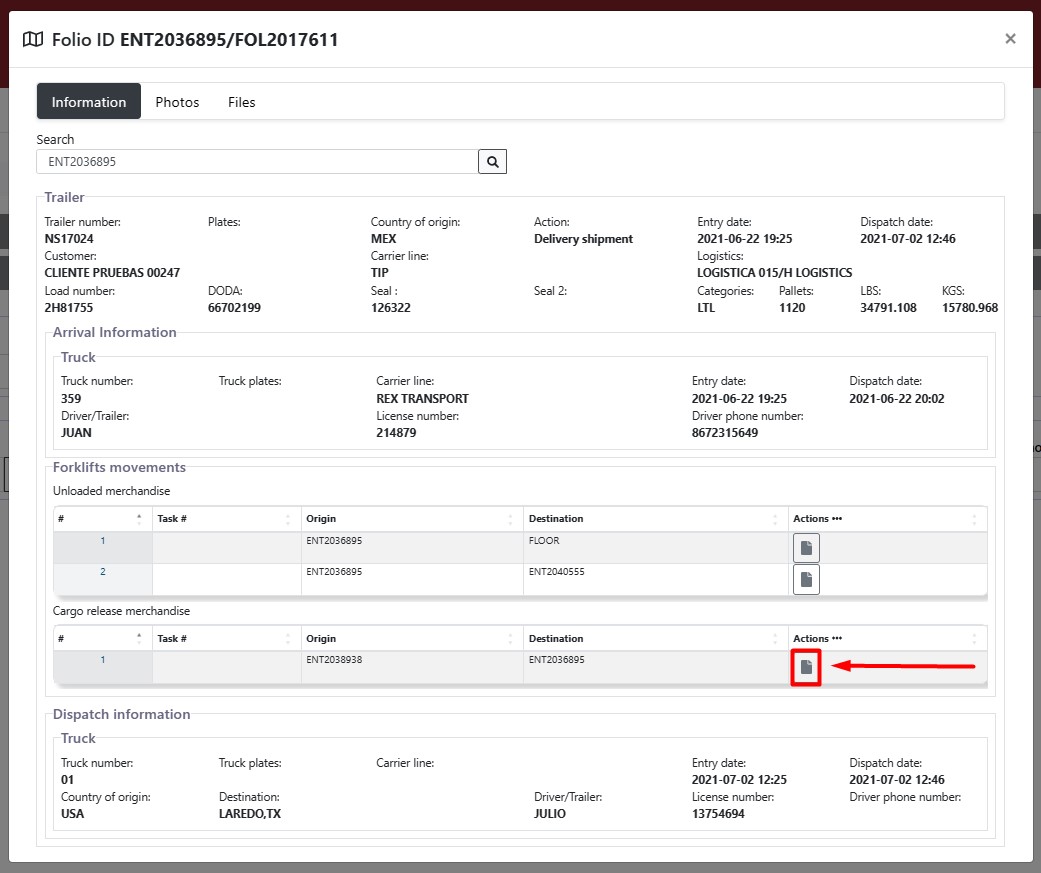Open cargo release document for ENT2038938

(806, 667)
